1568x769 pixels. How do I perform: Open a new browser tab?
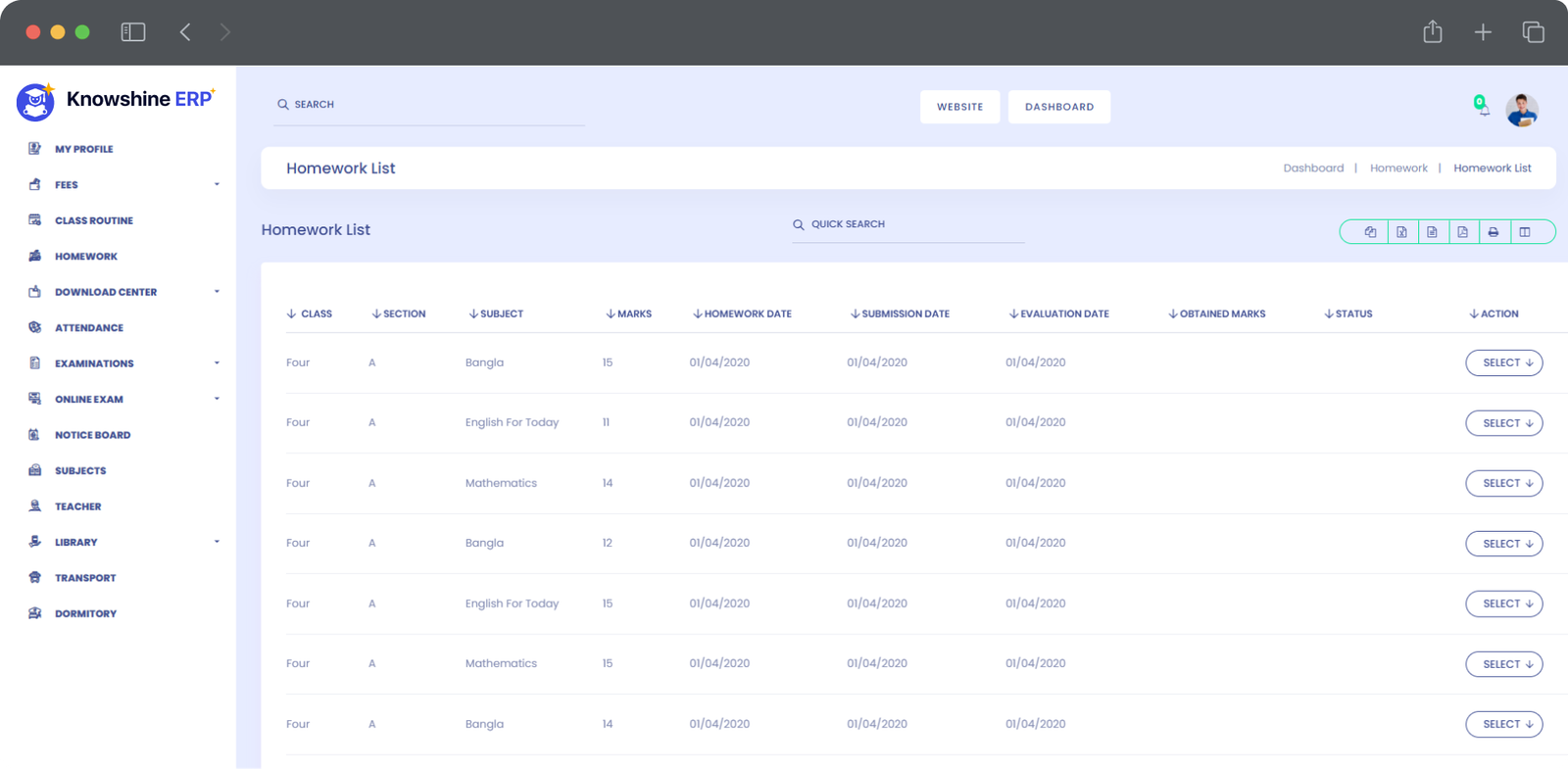[1483, 32]
